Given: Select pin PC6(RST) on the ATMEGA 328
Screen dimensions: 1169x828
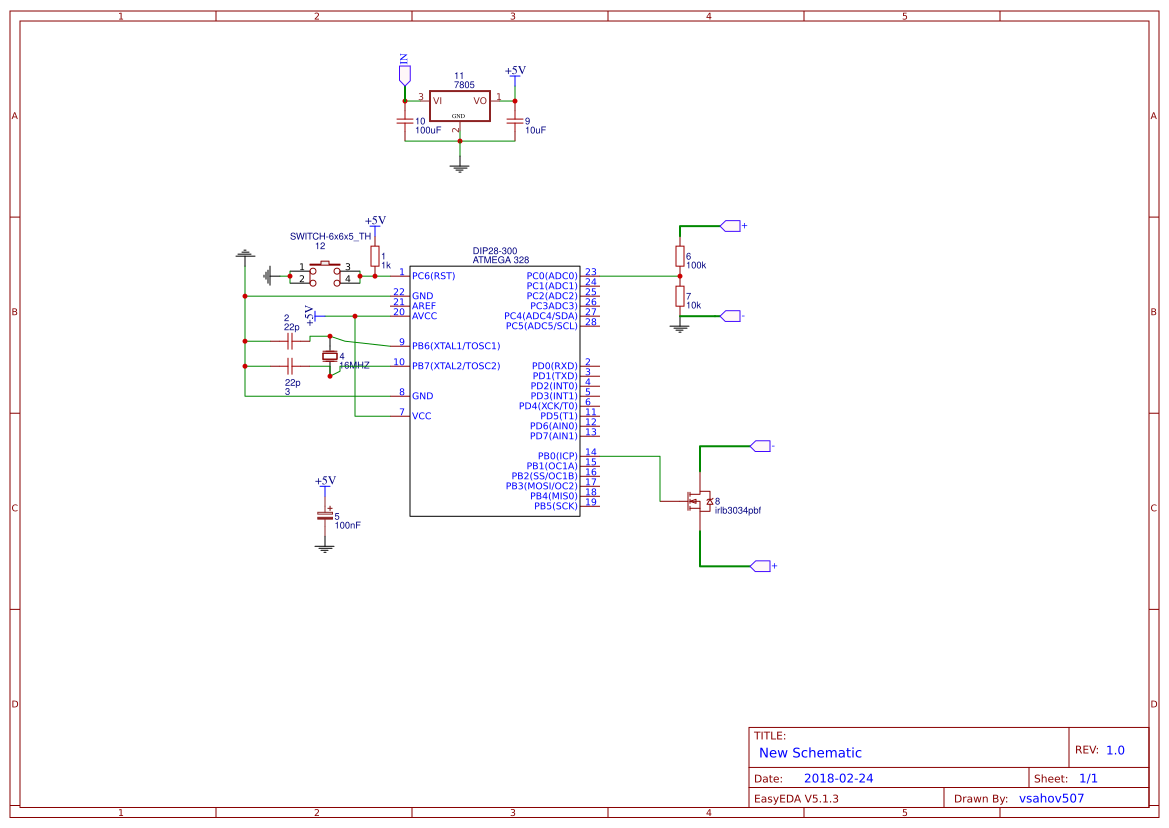Looking at the screenshot, I should pos(435,275).
